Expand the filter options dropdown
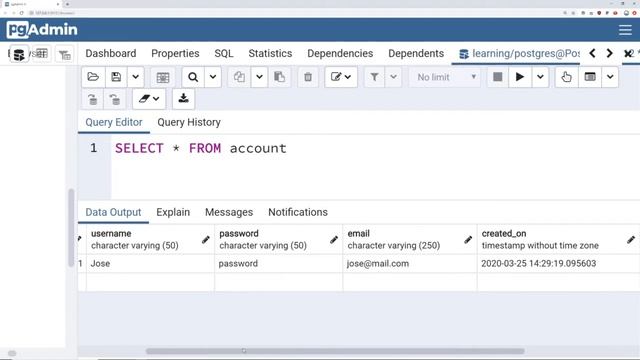The image size is (640, 360). pyautogui.click(x=393, y=77)
